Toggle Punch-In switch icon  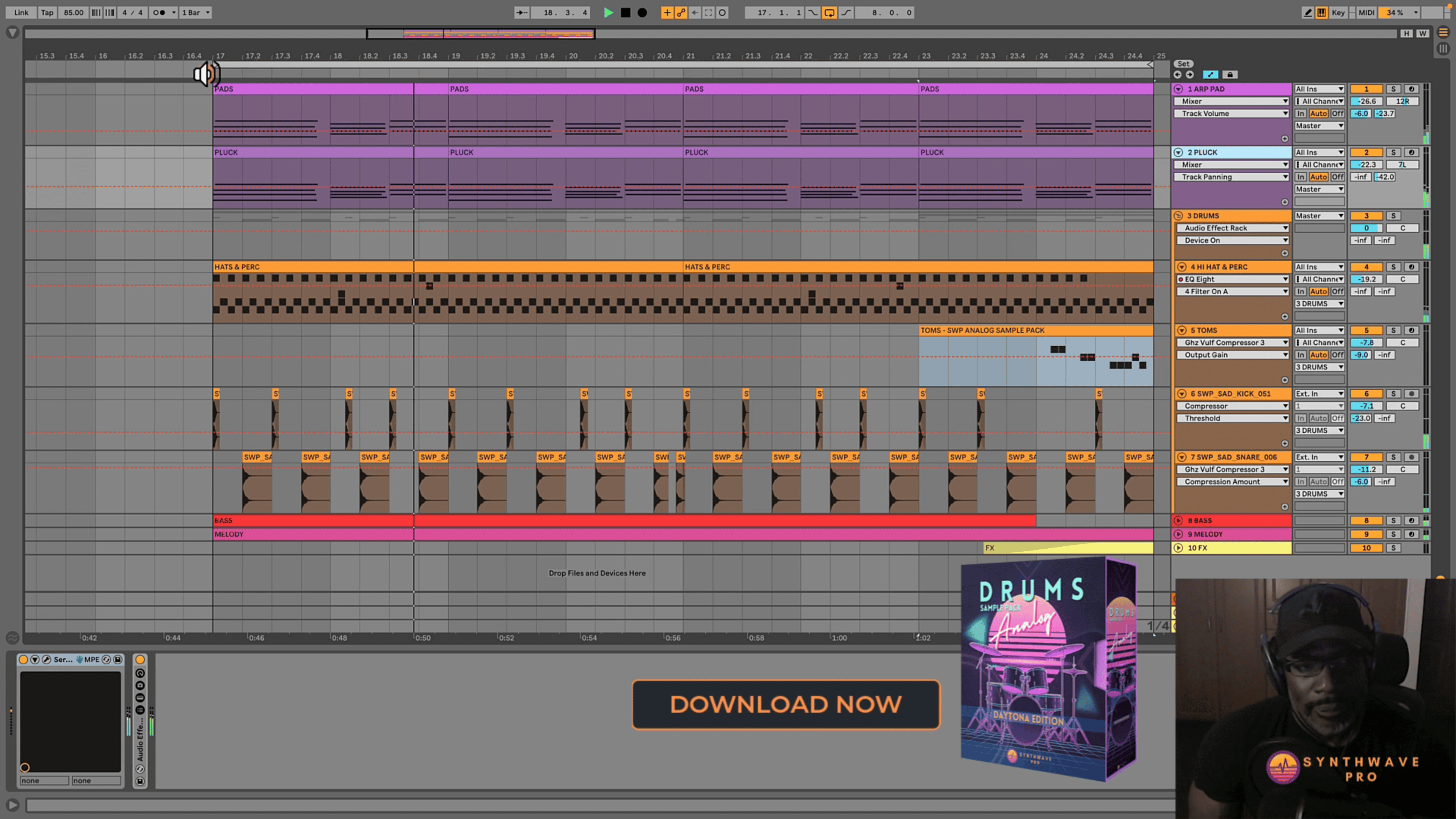pos(813,13)
